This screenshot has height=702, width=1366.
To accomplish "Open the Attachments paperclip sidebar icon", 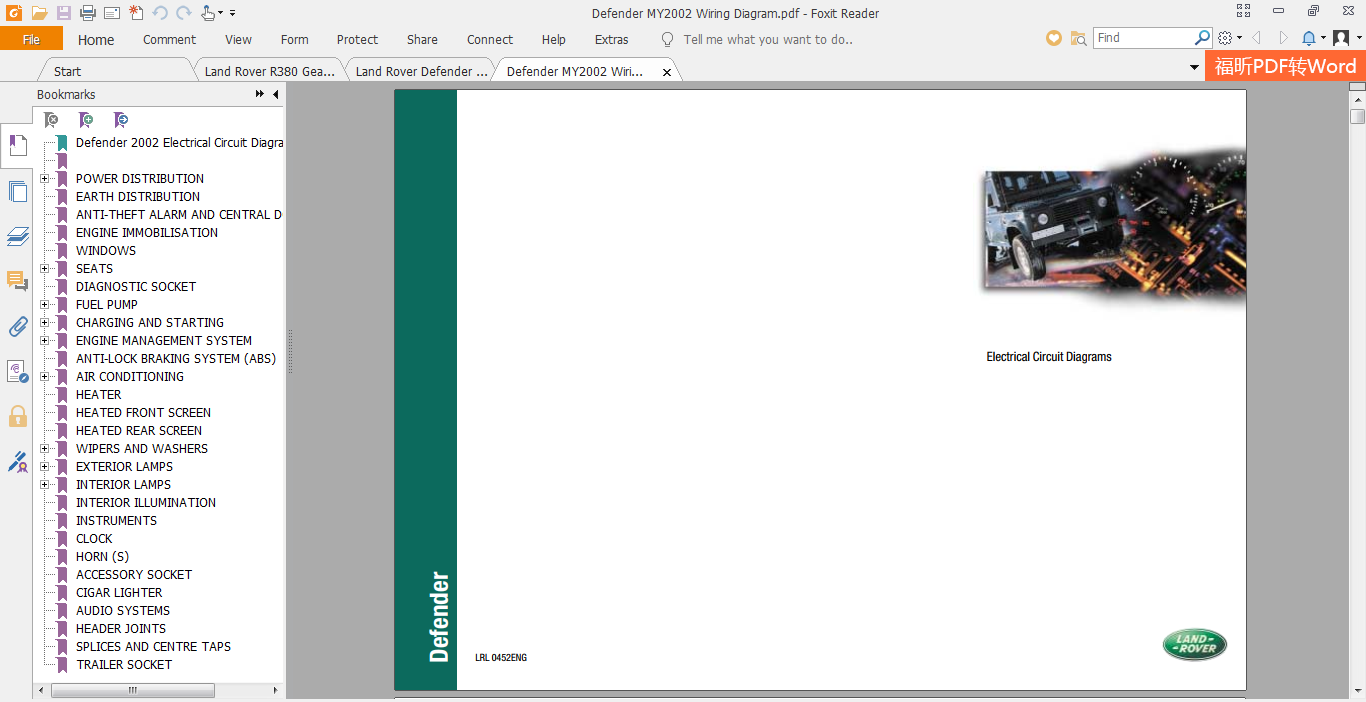I will (17, 327).
